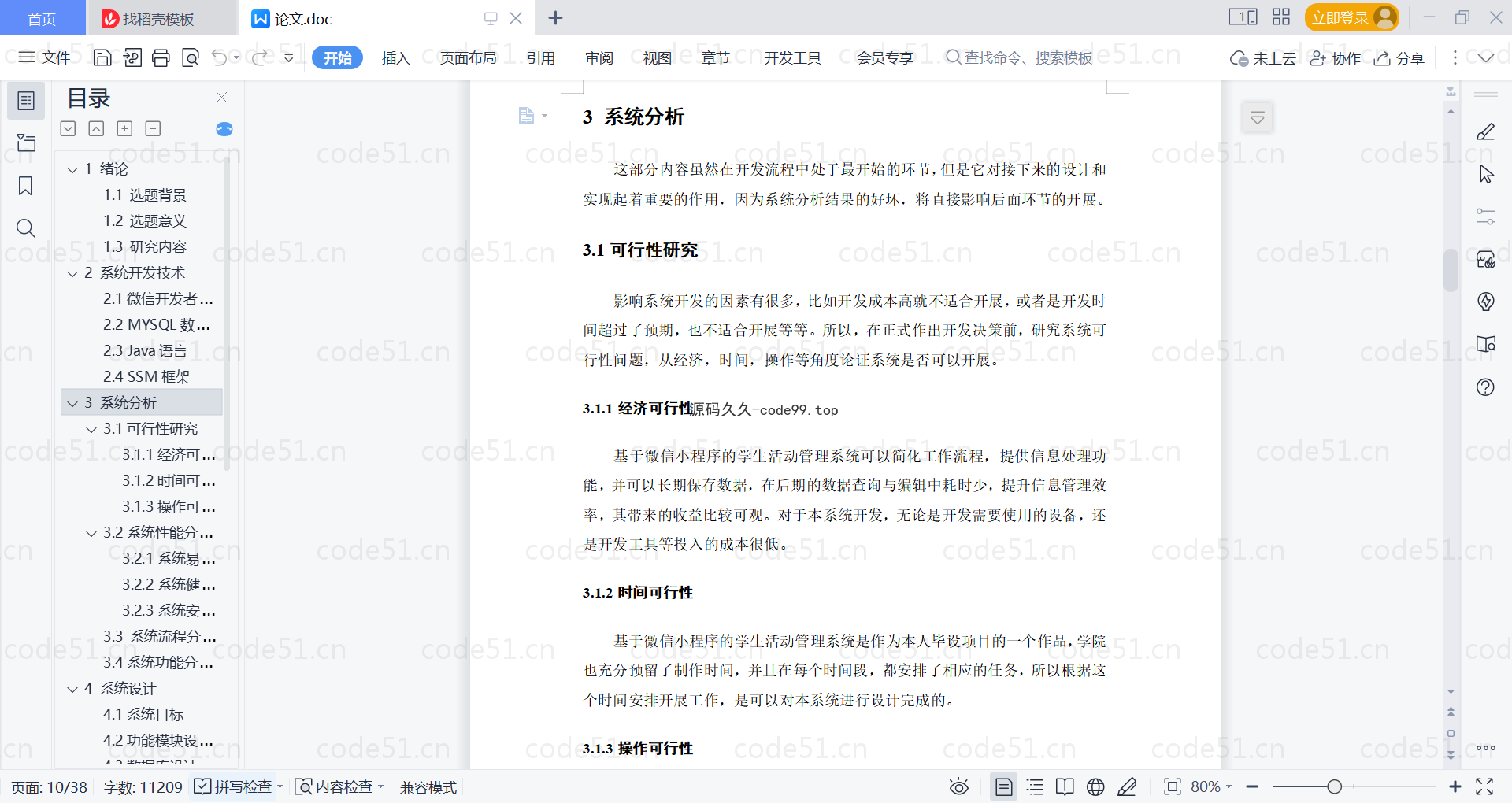Open the help icon in right sidebar
Image resolution: width=1512 pixels, height=803 pixels.
click(1485, 387)
